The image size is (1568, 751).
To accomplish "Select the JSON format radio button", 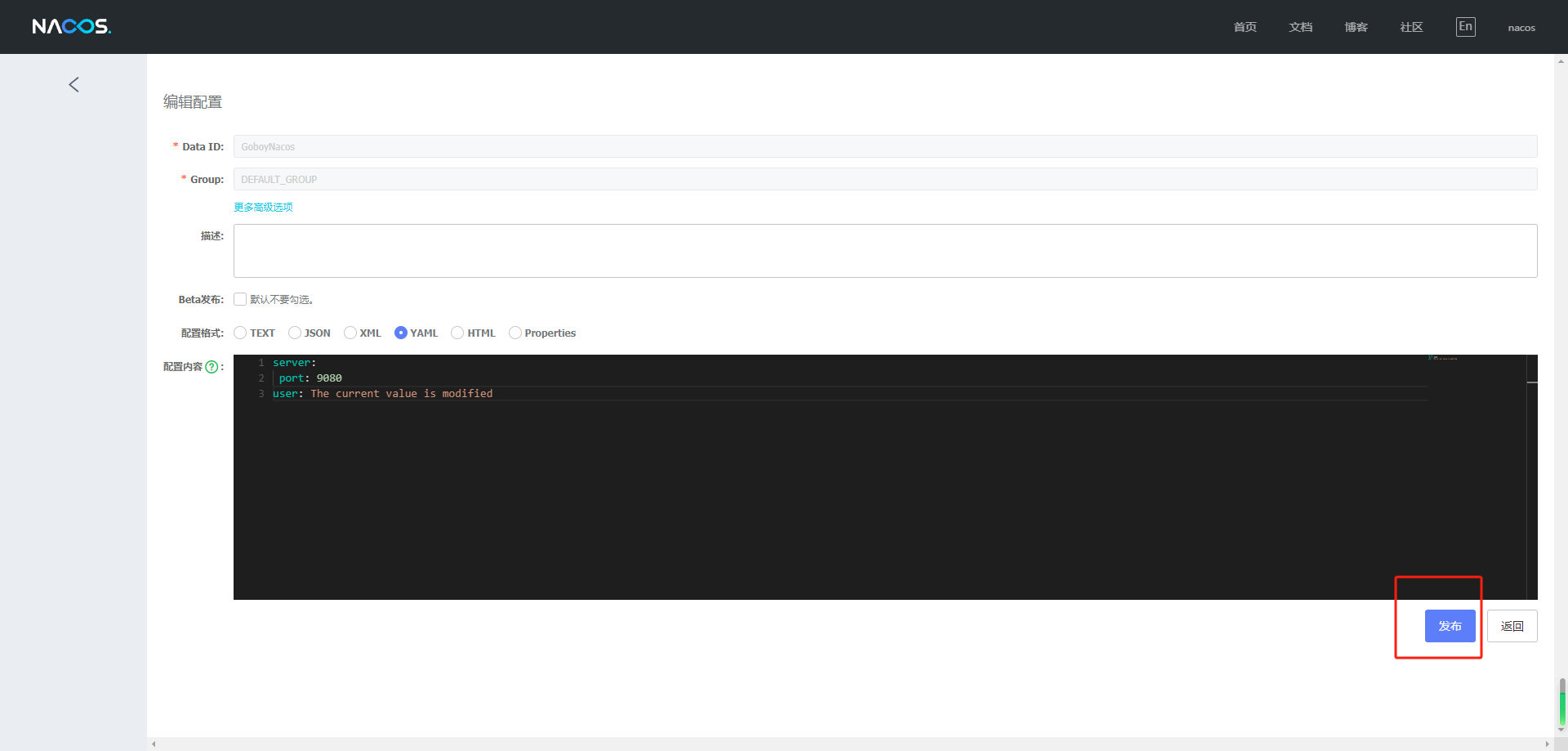I will pos(295,333).
